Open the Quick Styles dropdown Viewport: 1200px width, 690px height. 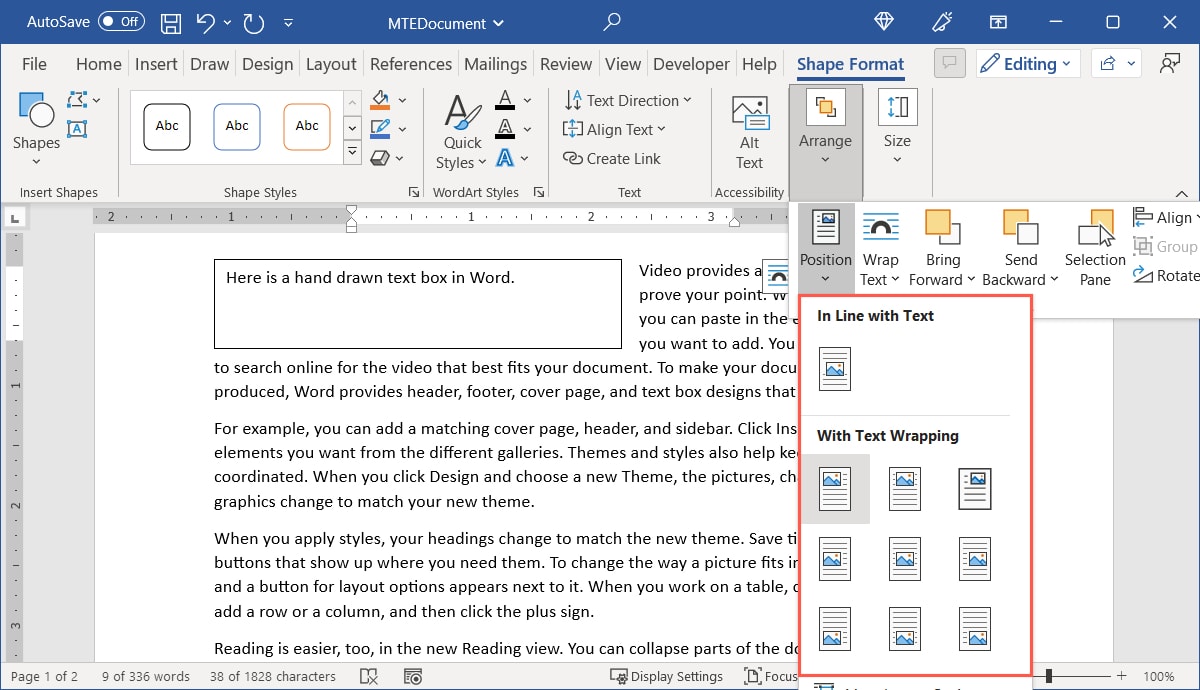tap(461, 130)
